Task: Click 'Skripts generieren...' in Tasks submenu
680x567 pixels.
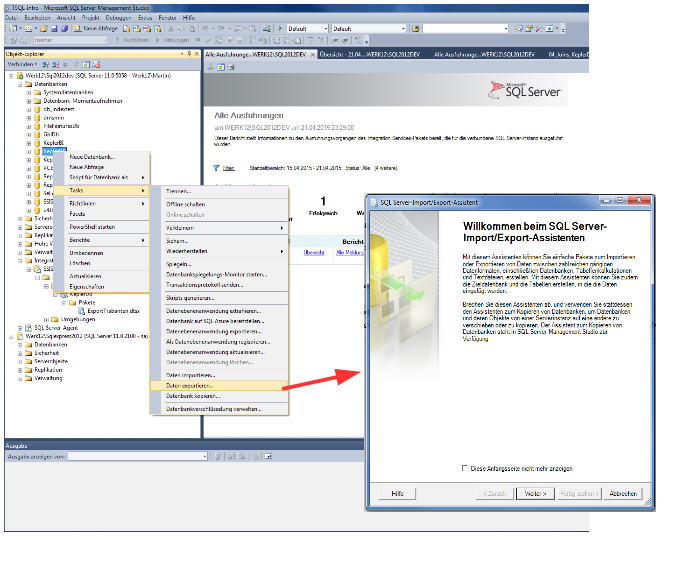Action: (219, 298)
